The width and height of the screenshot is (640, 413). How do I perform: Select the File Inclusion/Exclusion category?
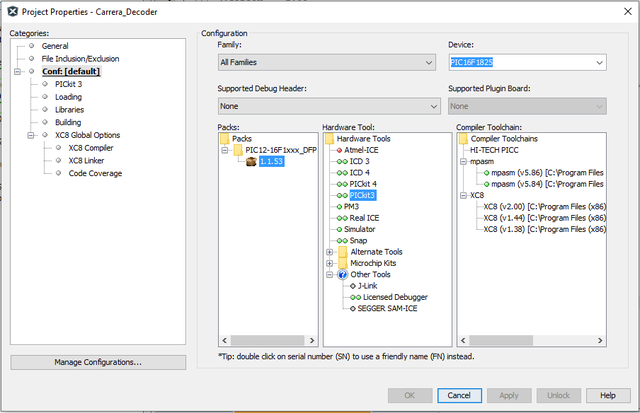point(80,59)
